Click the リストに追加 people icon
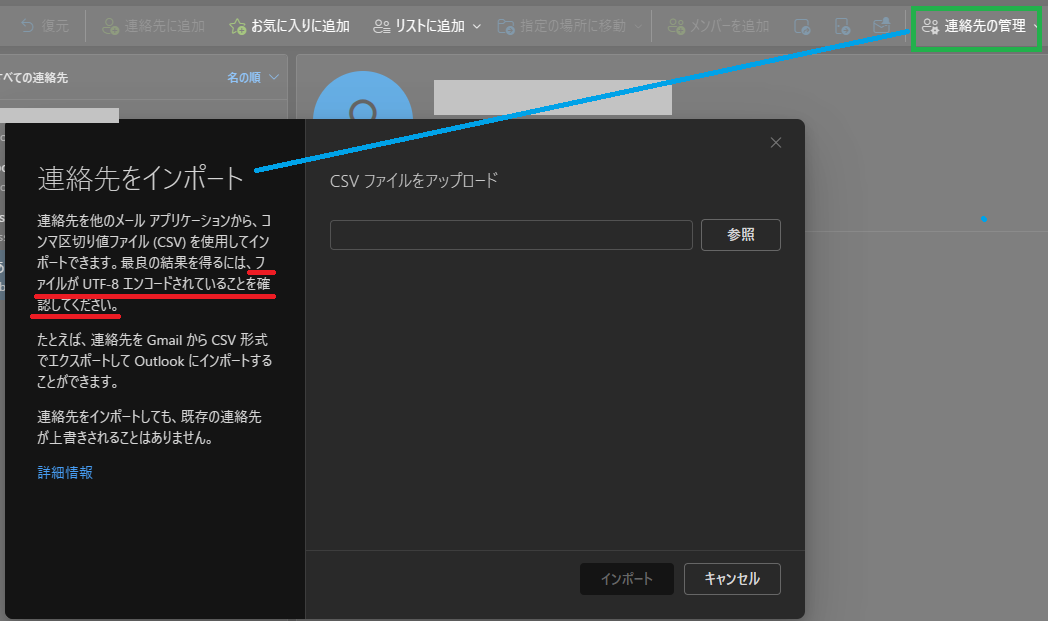The image size is (1048, 621). pos(381,26)
